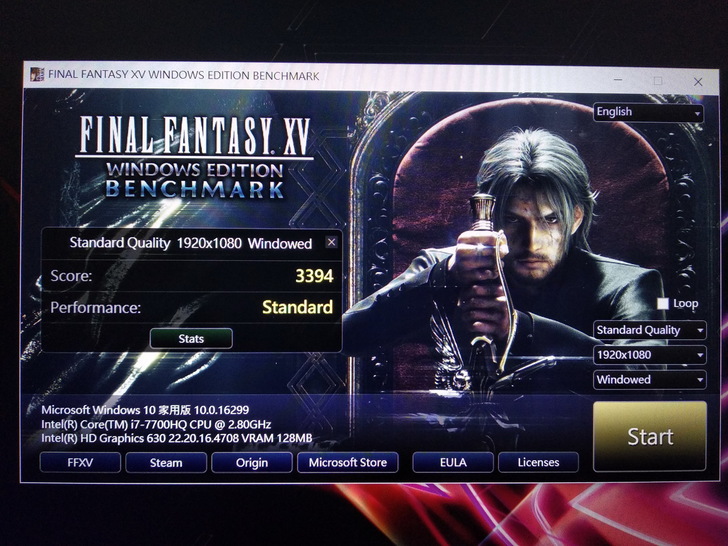Screen dimensions: 728x546
Task: Go to the Microsoft Store button
Action: click(348, 462)
